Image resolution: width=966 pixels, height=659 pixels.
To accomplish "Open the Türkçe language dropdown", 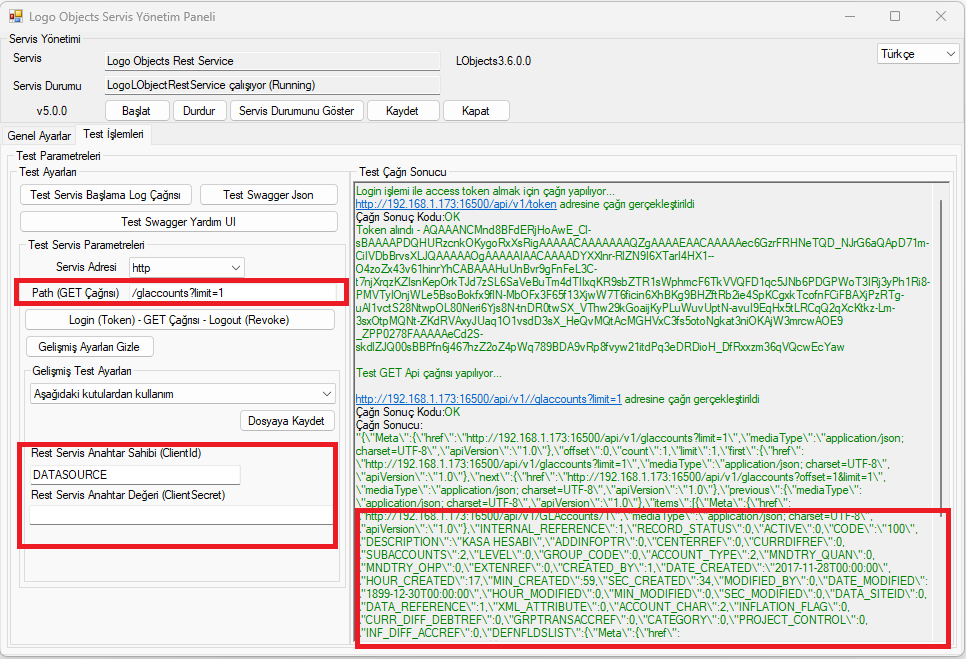I will click(x=918, y=54).
